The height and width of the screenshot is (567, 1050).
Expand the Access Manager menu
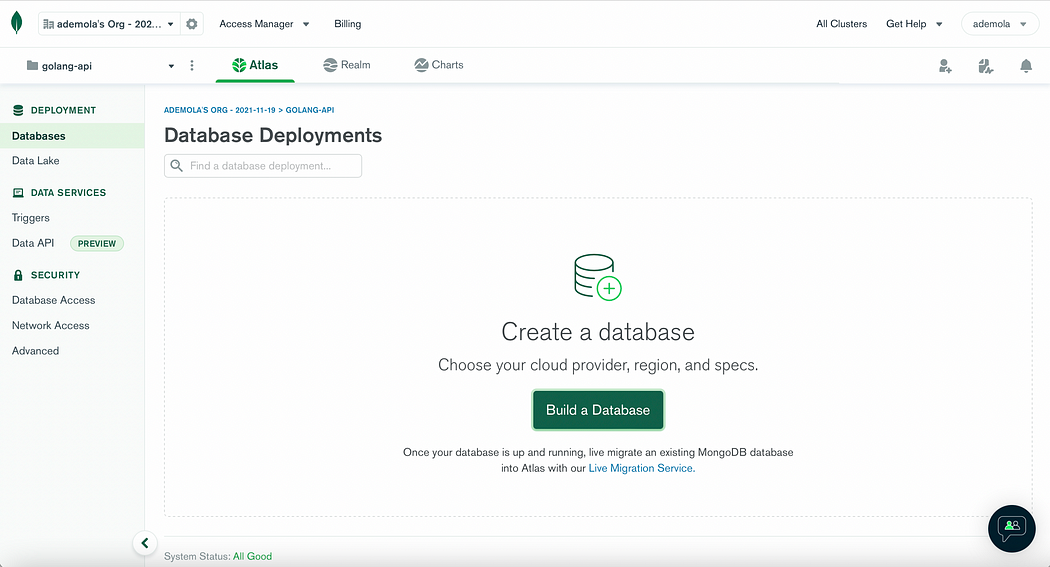[x=265, y=24]
